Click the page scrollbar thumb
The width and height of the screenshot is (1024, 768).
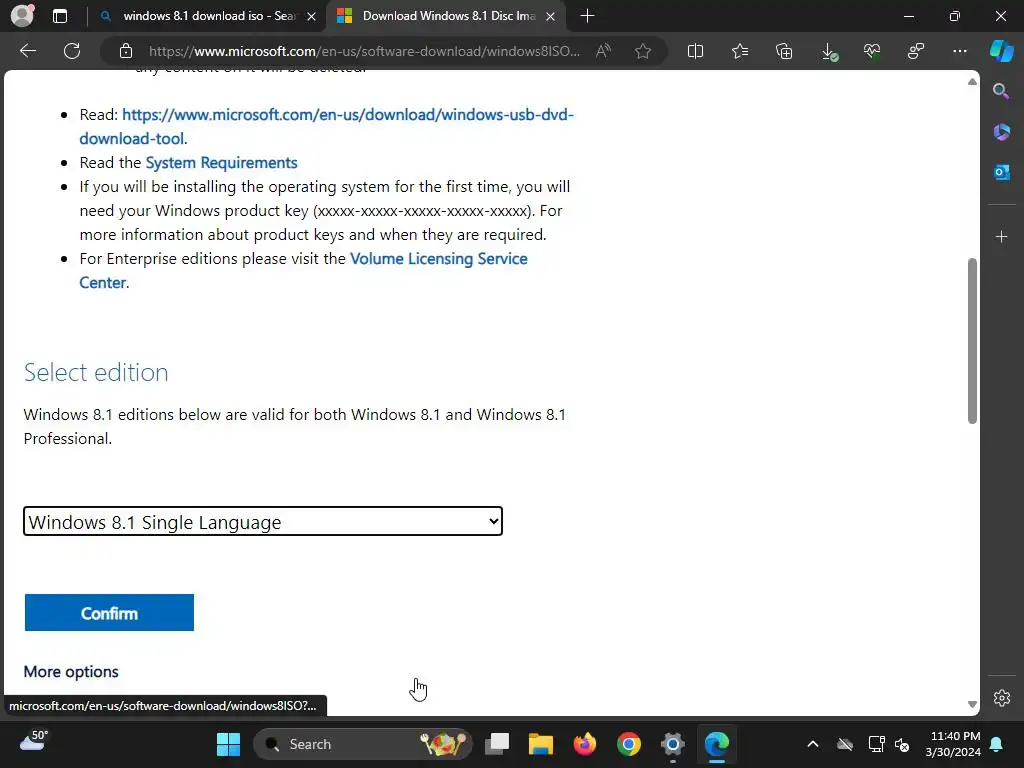tap(972, 340)
